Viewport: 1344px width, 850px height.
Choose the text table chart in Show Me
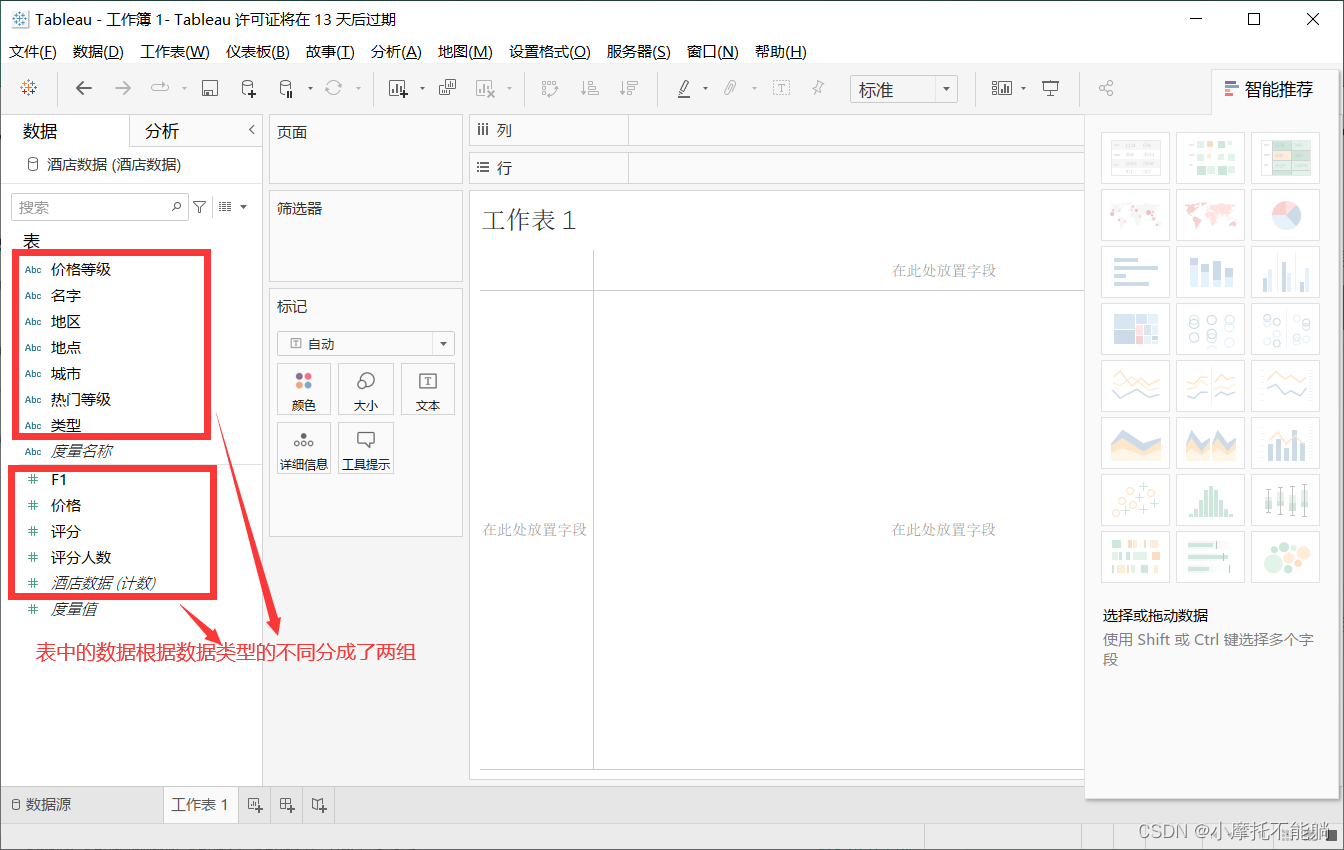click(x=1135, y=158)
